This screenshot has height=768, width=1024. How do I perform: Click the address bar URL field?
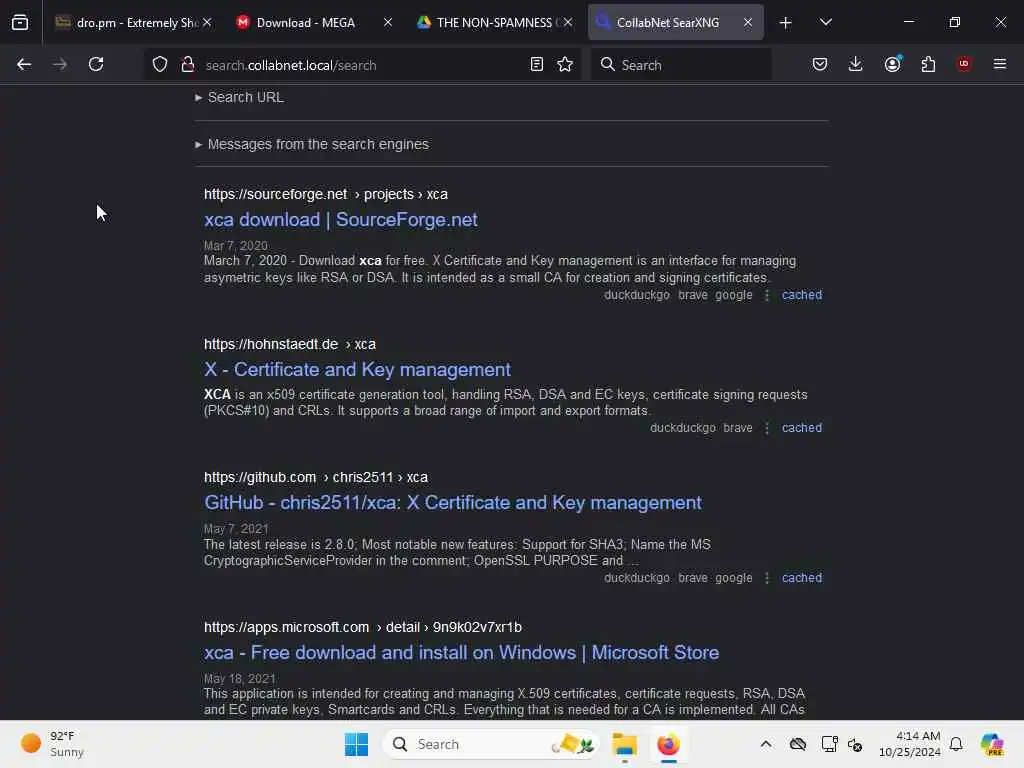tap(362, 65)
